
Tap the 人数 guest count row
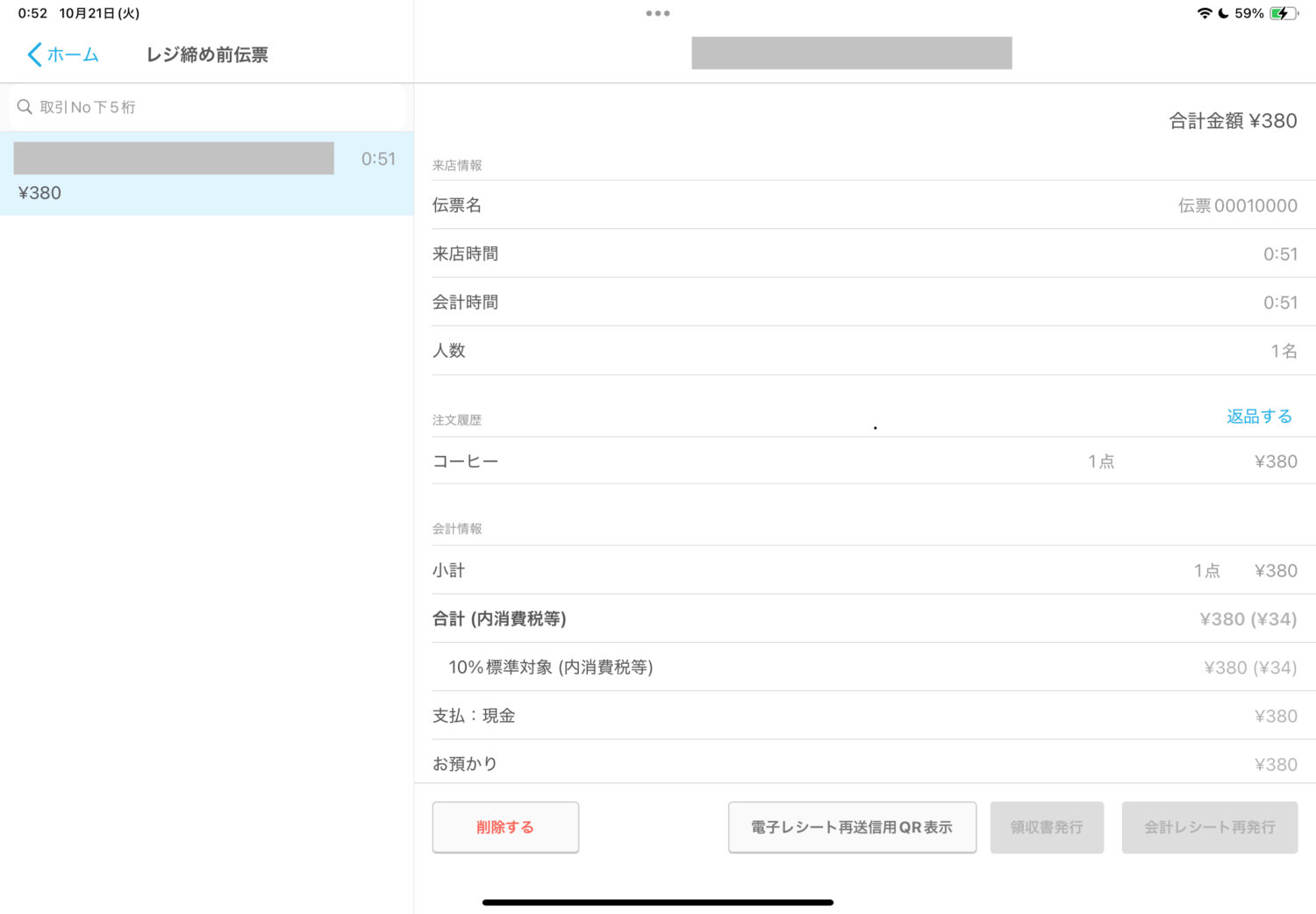[x=864, y=351]
